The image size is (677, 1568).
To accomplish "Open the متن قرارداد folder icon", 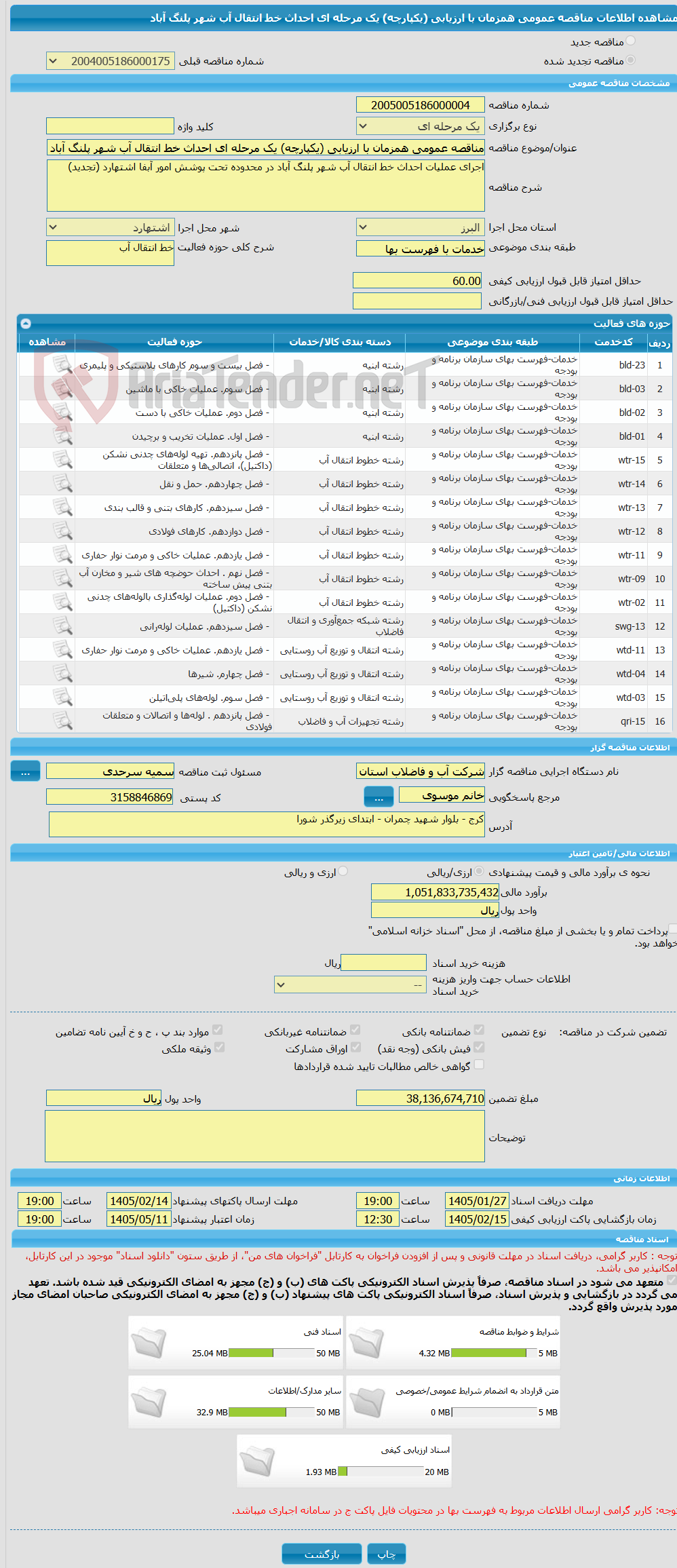I will (x=366, y=1402).
